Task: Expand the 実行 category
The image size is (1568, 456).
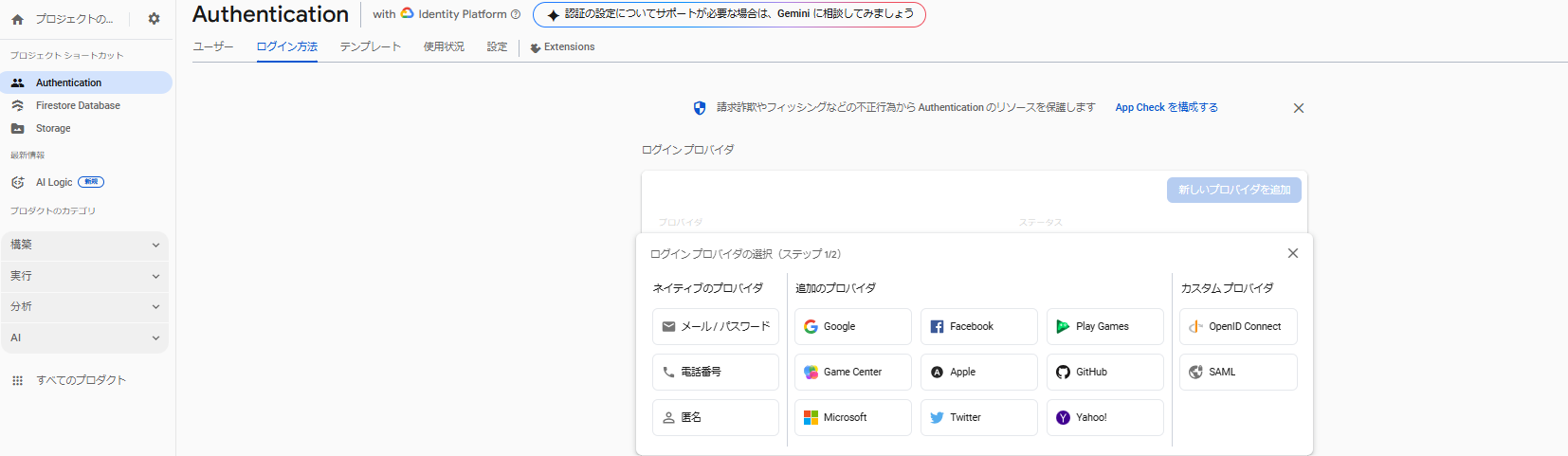Action: [85, 276]
